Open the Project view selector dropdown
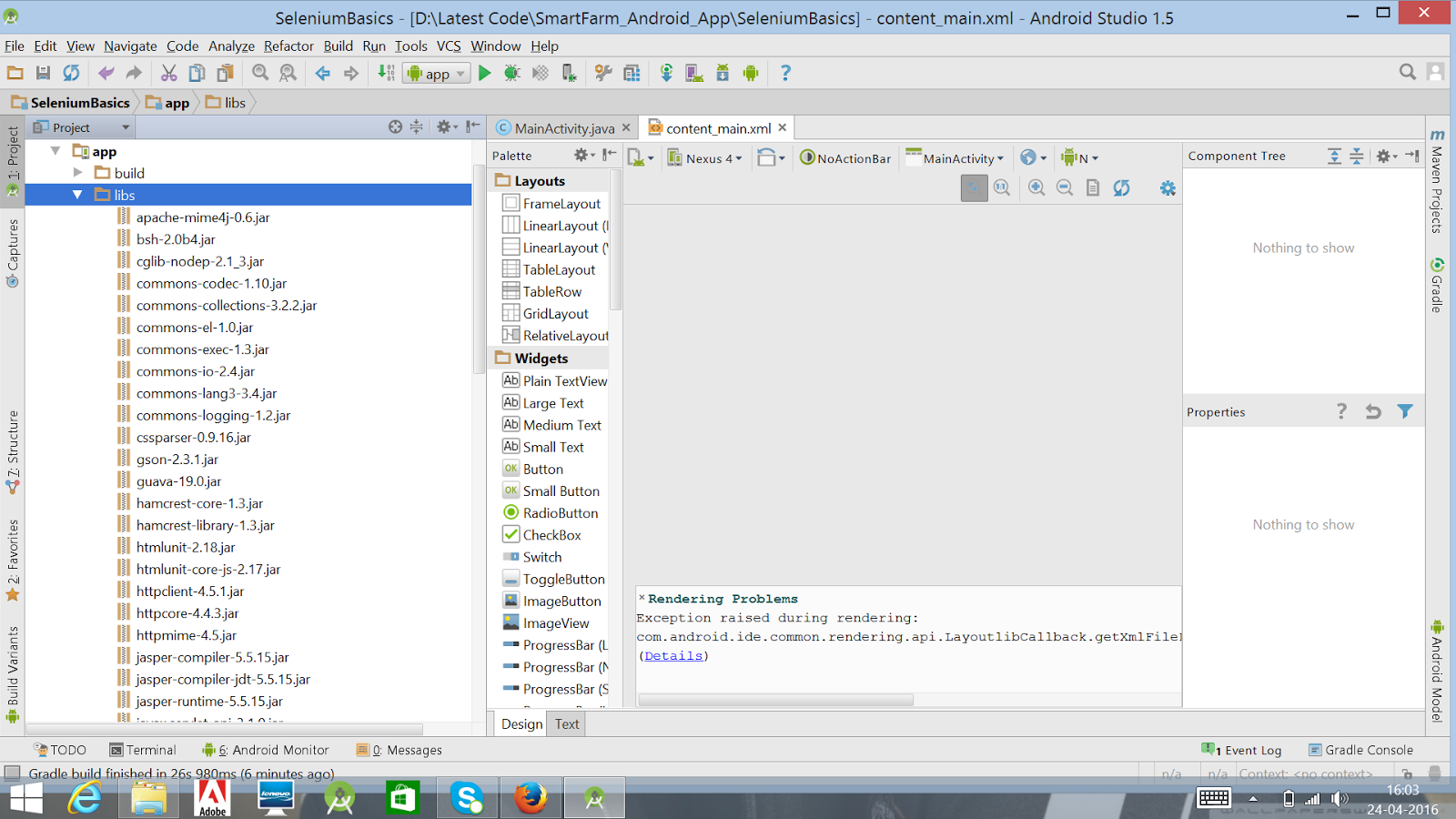The image size is (1456, 819). point(82,127)
